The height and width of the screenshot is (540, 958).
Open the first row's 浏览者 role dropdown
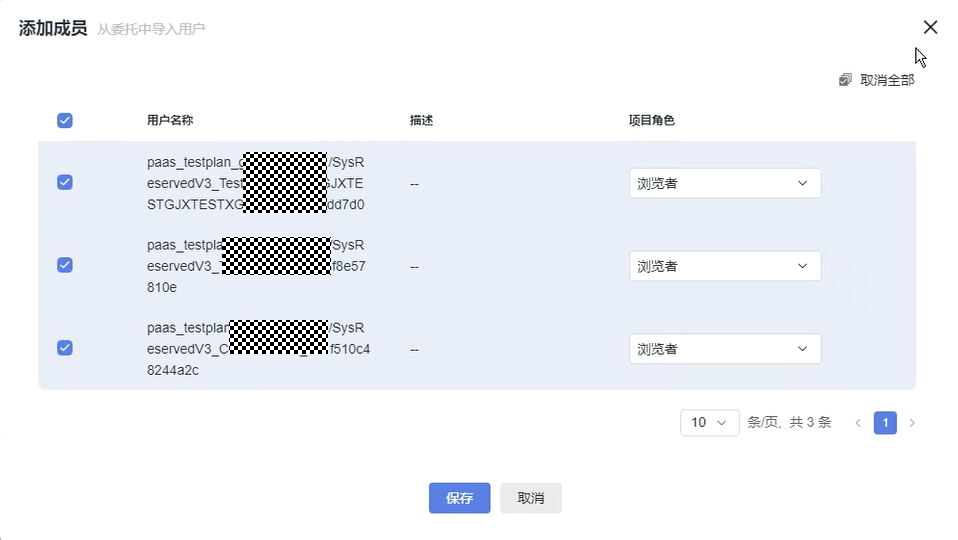(725, 183)
